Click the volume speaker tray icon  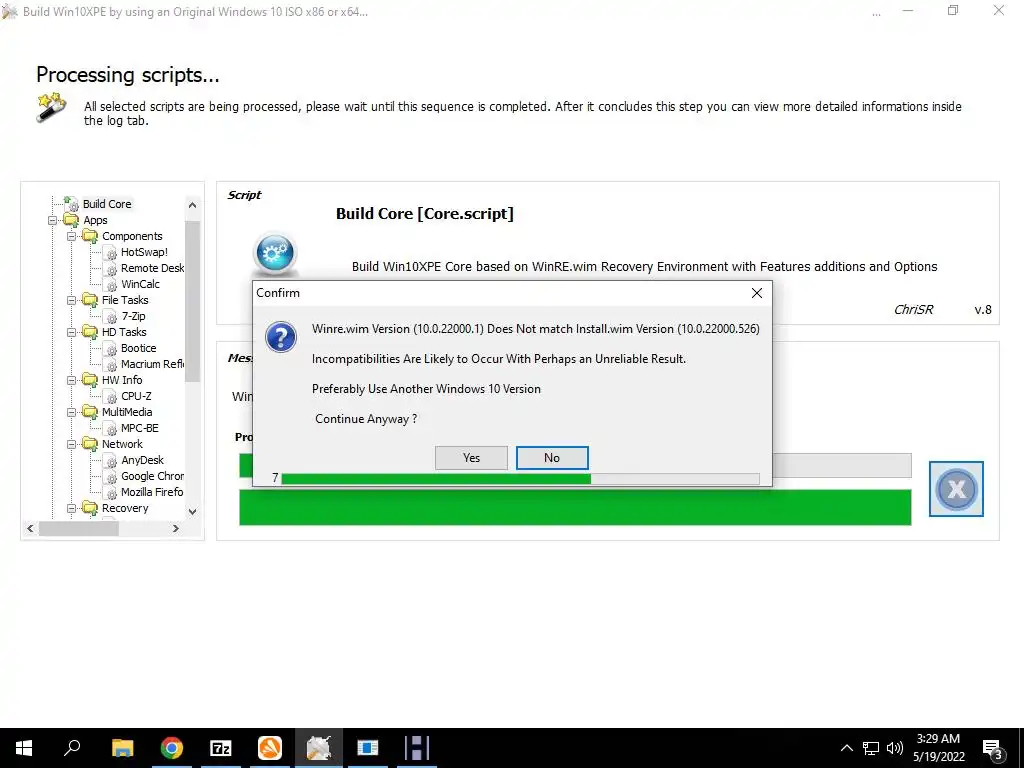895,748
